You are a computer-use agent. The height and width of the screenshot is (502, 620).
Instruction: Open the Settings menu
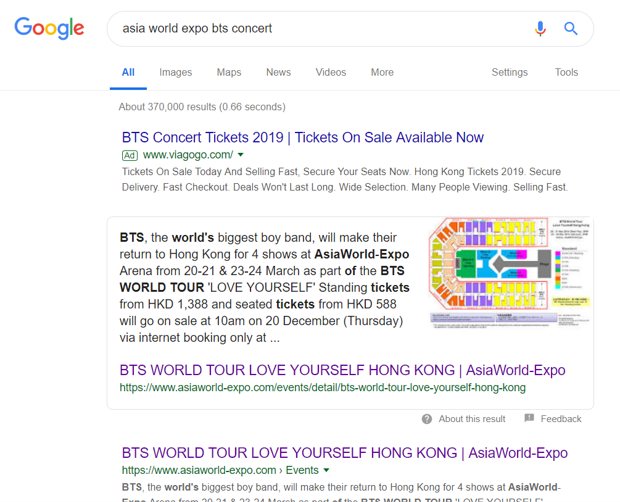[x=509, y=72]
